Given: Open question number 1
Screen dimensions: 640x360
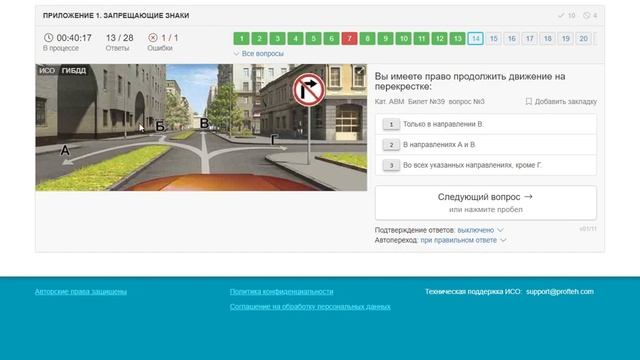Looking at the screenshot, I should 241,38.
